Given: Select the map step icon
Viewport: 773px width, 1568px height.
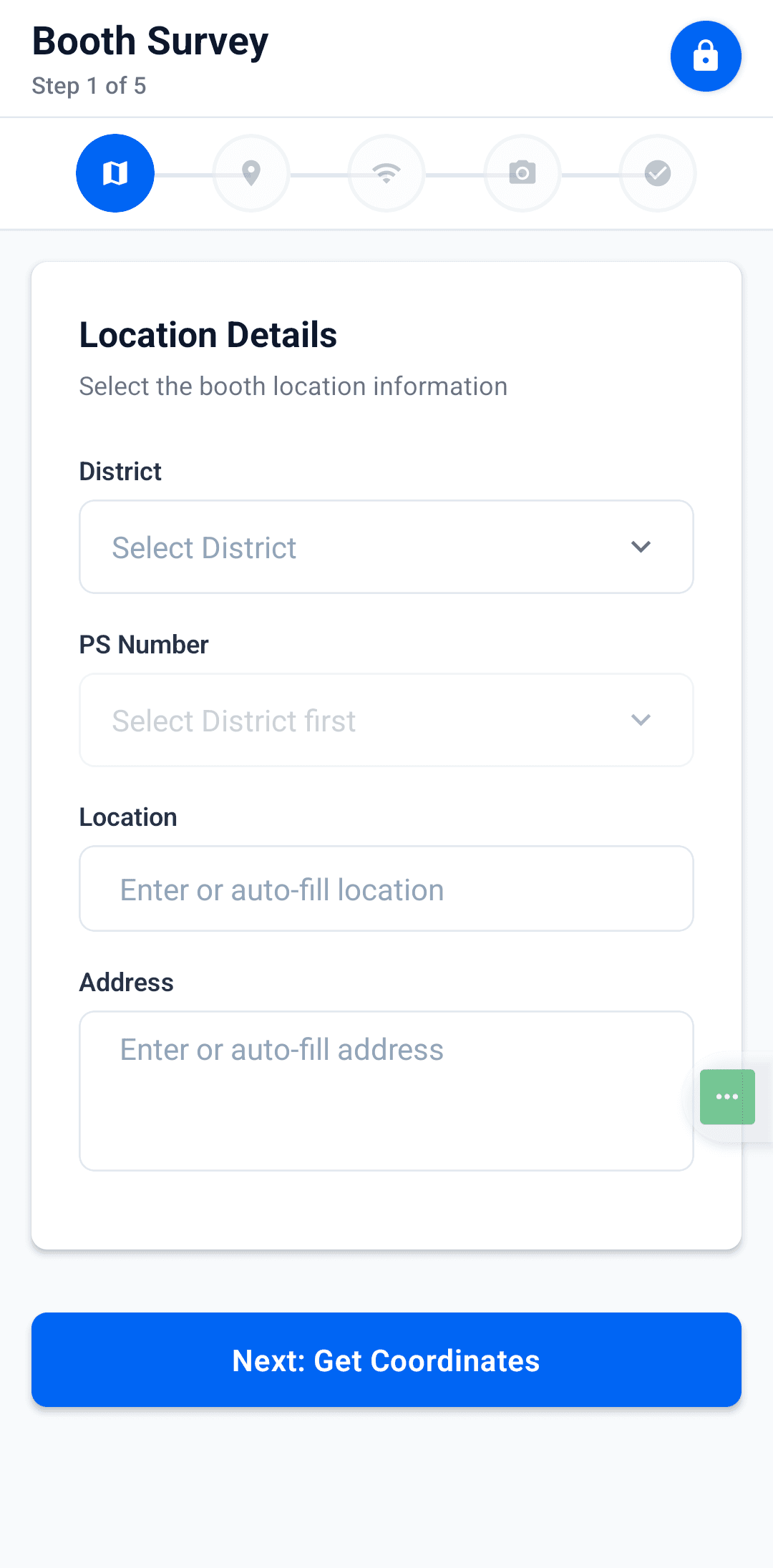Looking at the screenshot, I should [115, 173].
